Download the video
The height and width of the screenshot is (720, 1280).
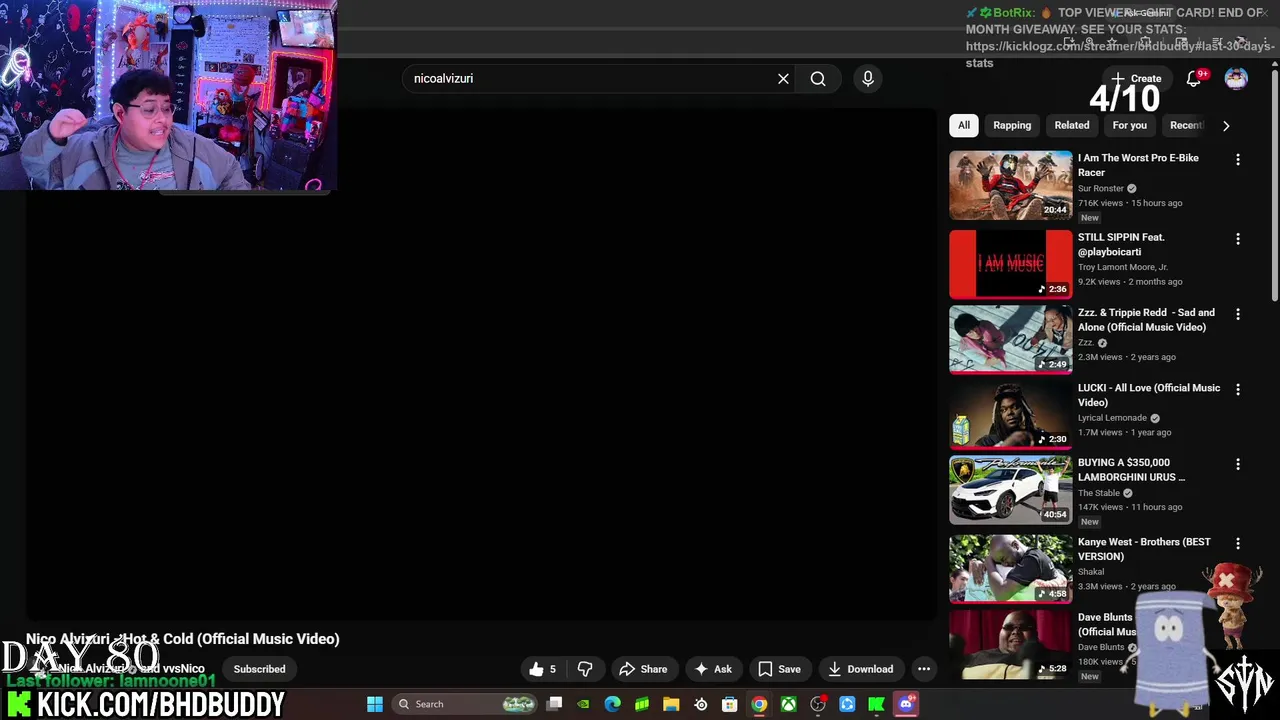pyautogui.click(x=860, y=669)
